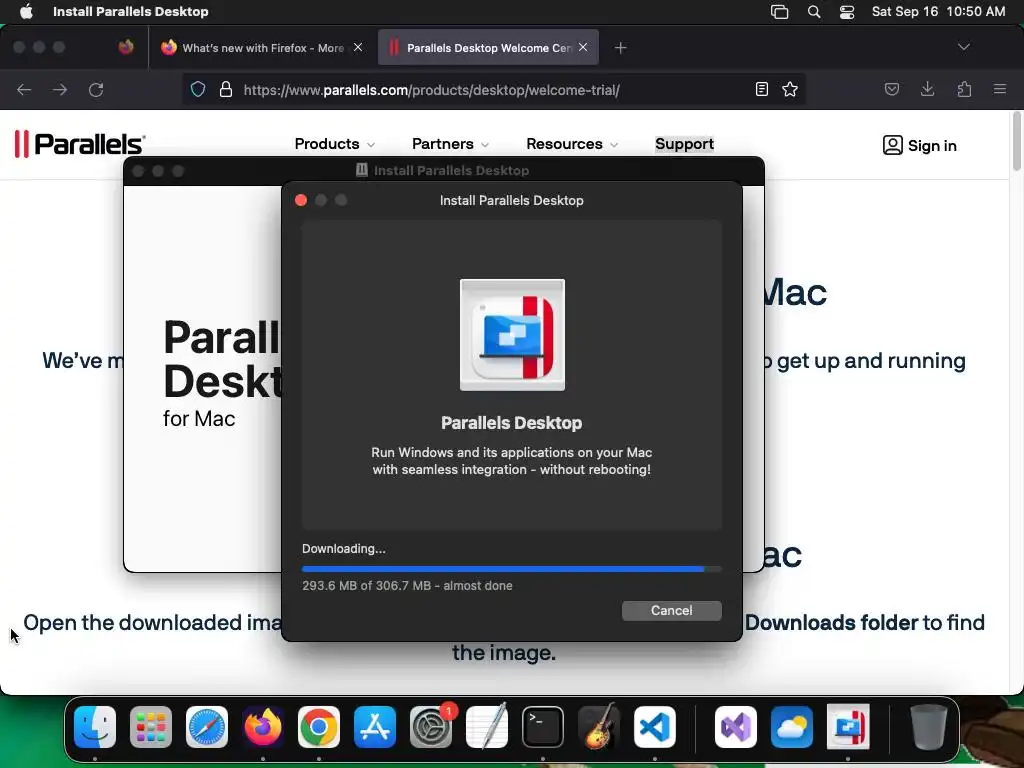Image resolution: width=1024 pixels, height=768 pixels.
Task: Click the Parallels Desktop installer icon image
Action: tap(512, 335)
